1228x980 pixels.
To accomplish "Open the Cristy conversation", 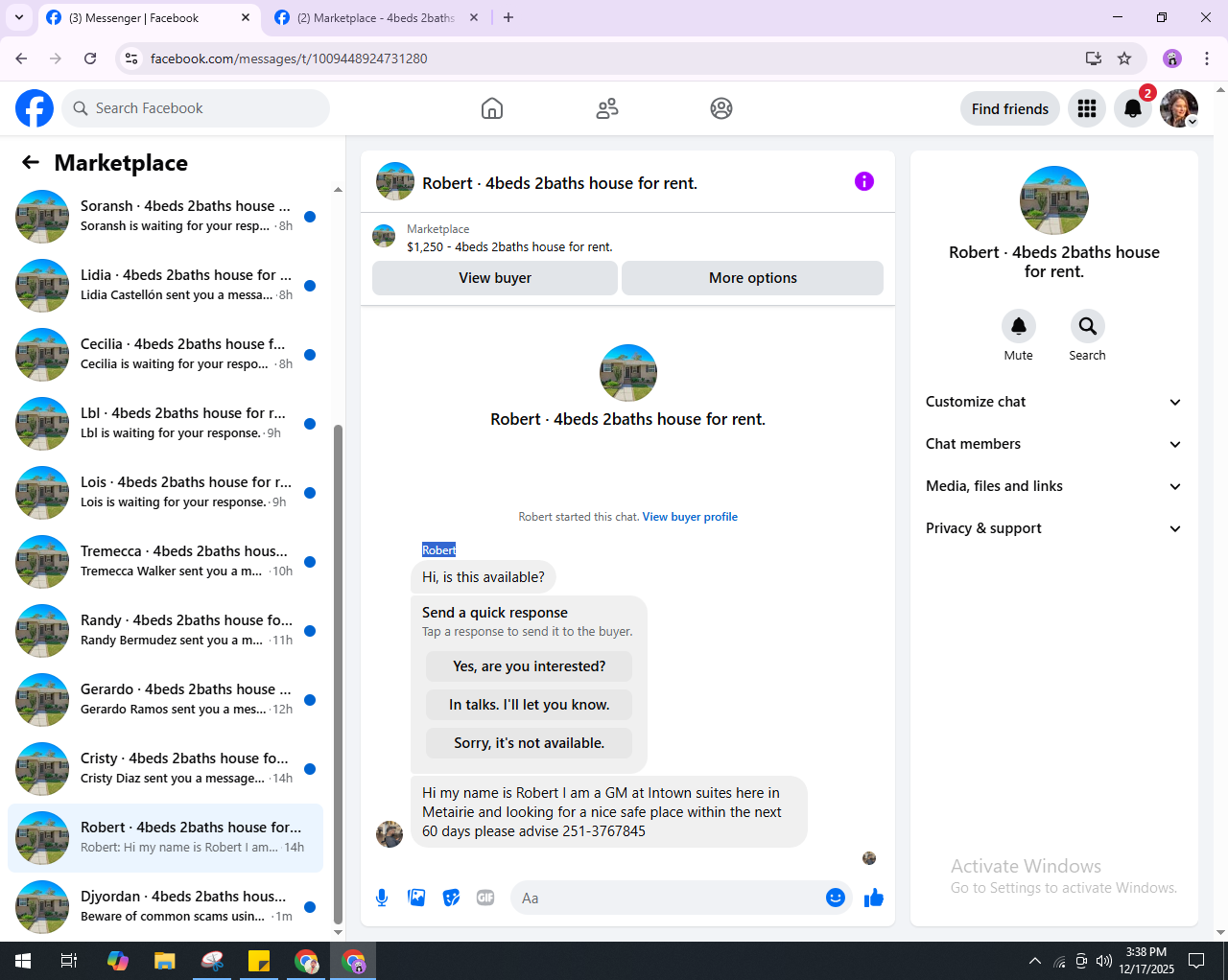I will tap(165, 769).
